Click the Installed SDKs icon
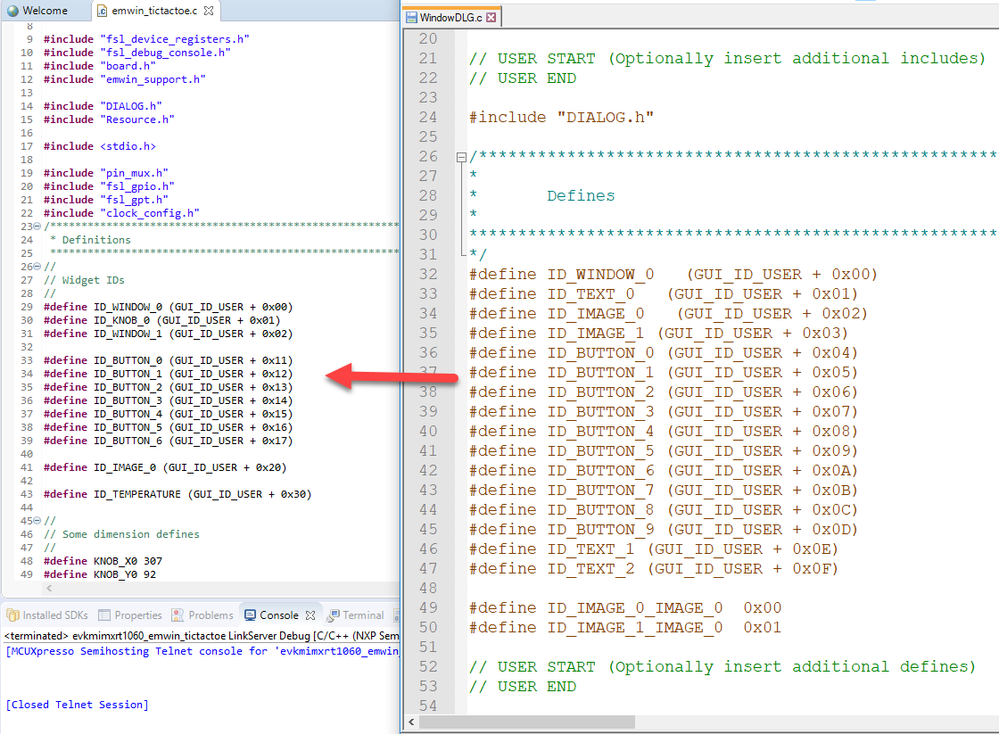 coord(13,615)
